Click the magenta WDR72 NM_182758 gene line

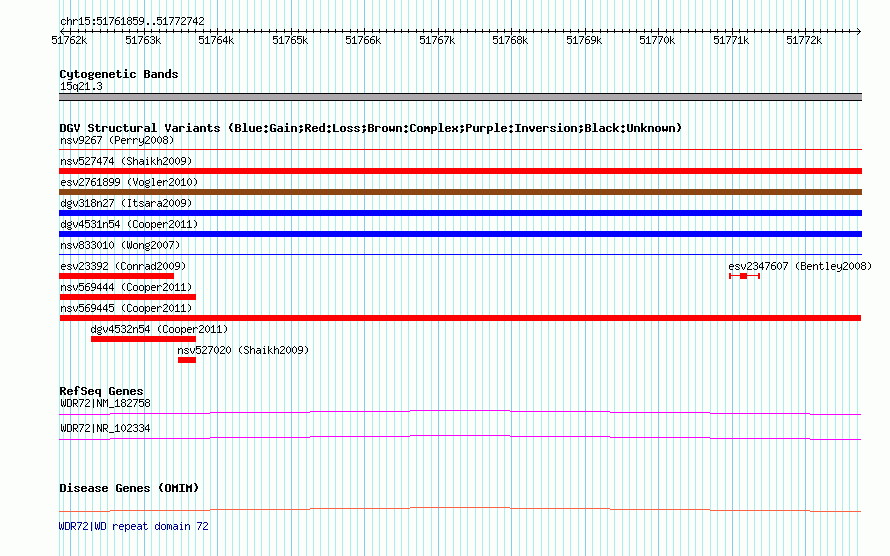tap(460, 412)
